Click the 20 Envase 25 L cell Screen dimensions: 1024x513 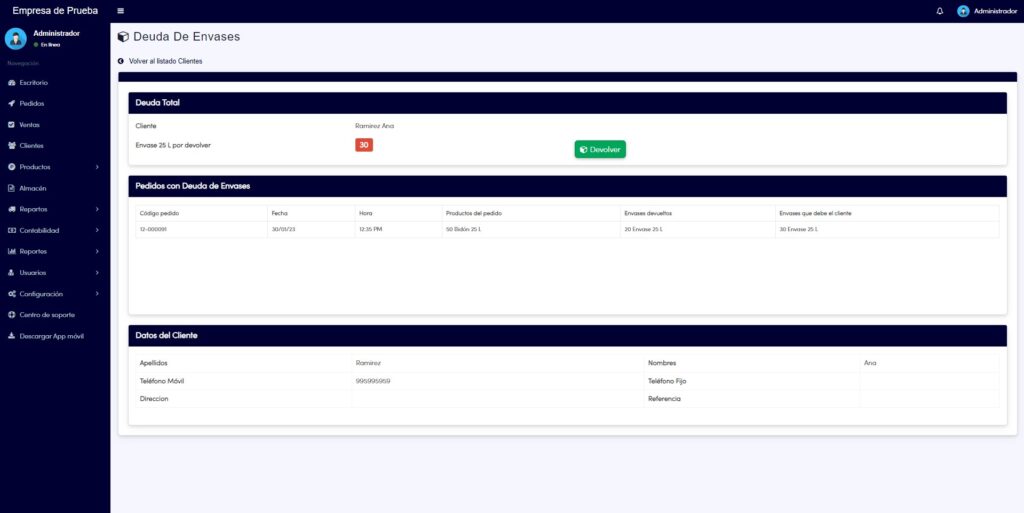pyautogui.click(x=697, y=230)
